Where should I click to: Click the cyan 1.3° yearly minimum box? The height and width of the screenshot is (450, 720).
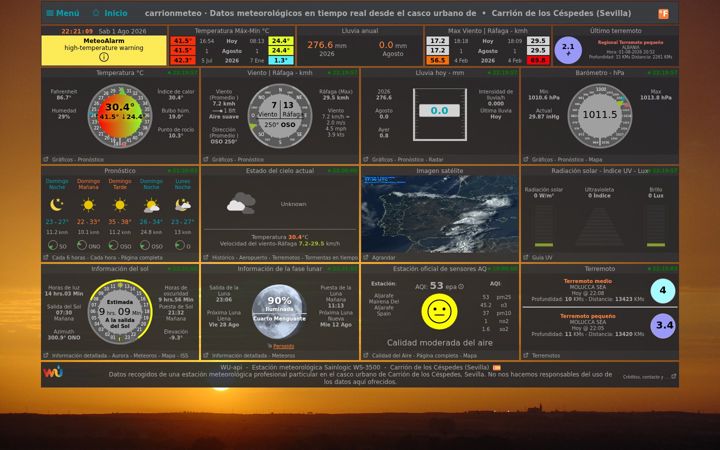(x=281, y=60)
